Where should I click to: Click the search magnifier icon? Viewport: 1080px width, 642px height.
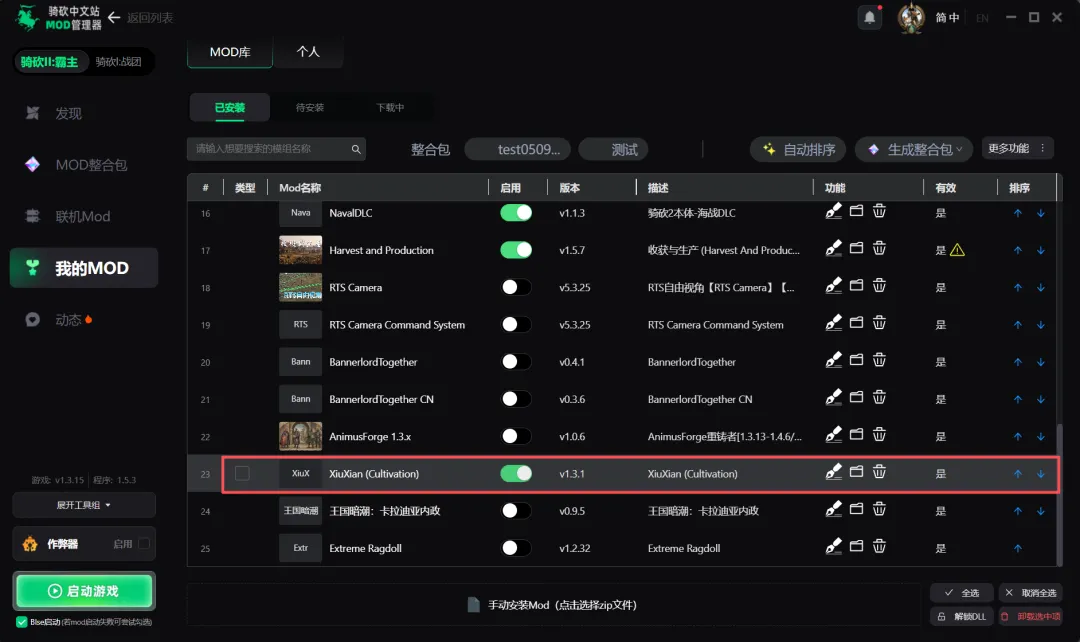coord(356,149)
